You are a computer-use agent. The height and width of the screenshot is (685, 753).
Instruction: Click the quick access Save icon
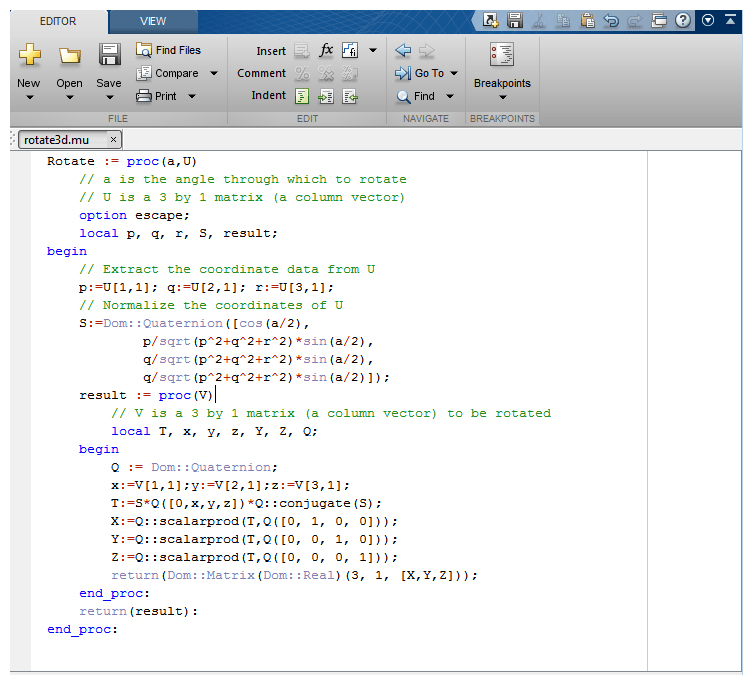click(515, 19)
